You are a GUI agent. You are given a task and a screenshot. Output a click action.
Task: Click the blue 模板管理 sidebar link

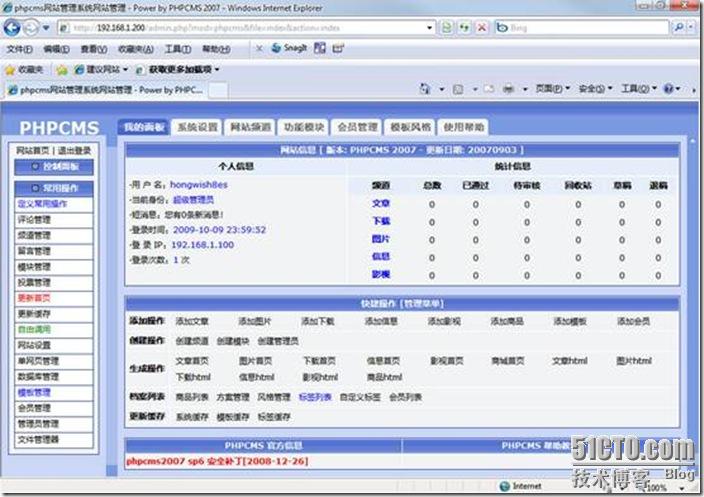coord(34,392)
